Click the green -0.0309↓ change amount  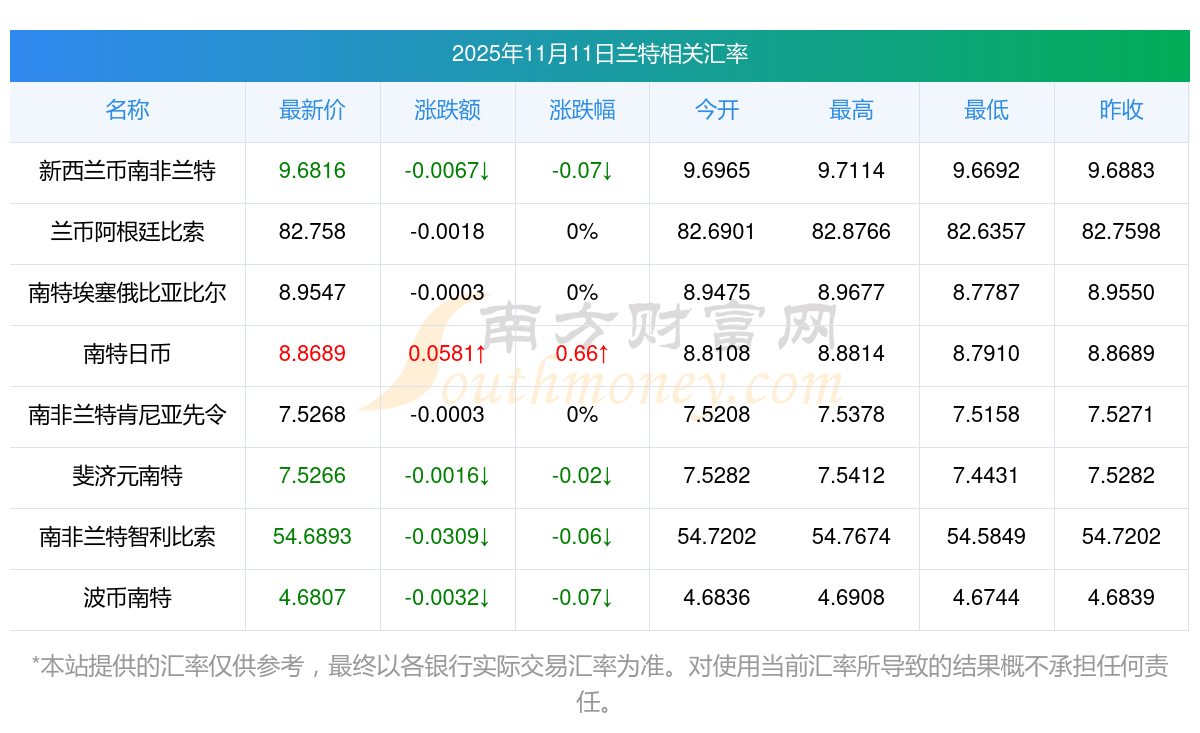pos(447,537)
